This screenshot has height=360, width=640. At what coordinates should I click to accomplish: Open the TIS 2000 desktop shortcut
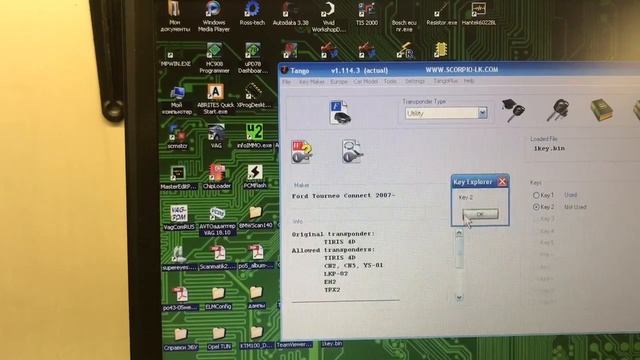point(367,14)
